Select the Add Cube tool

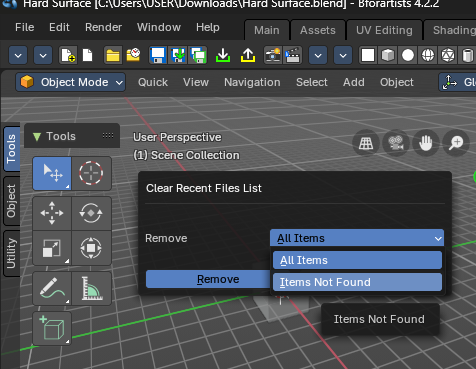[52, 328]
